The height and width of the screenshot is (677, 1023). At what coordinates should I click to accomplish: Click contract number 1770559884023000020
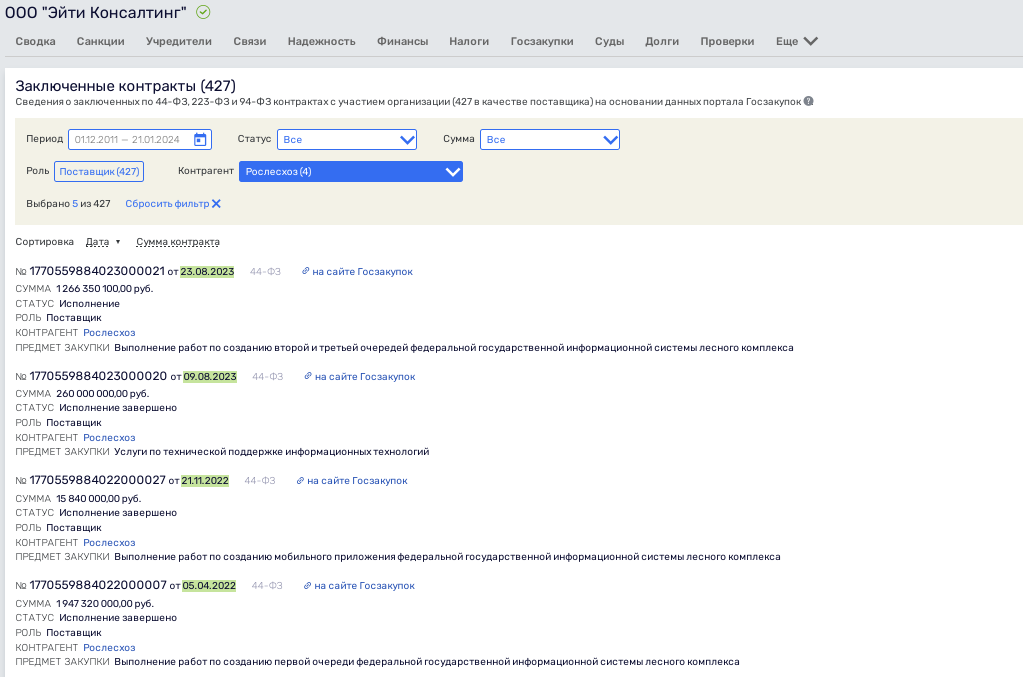(x=99, y=376)
